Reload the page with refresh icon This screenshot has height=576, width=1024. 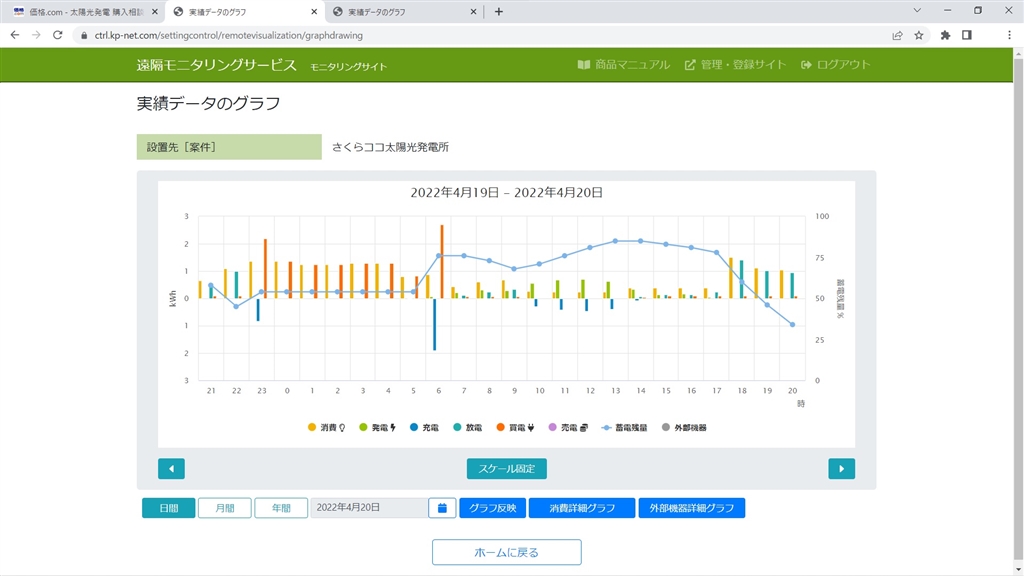click(57, 35)
